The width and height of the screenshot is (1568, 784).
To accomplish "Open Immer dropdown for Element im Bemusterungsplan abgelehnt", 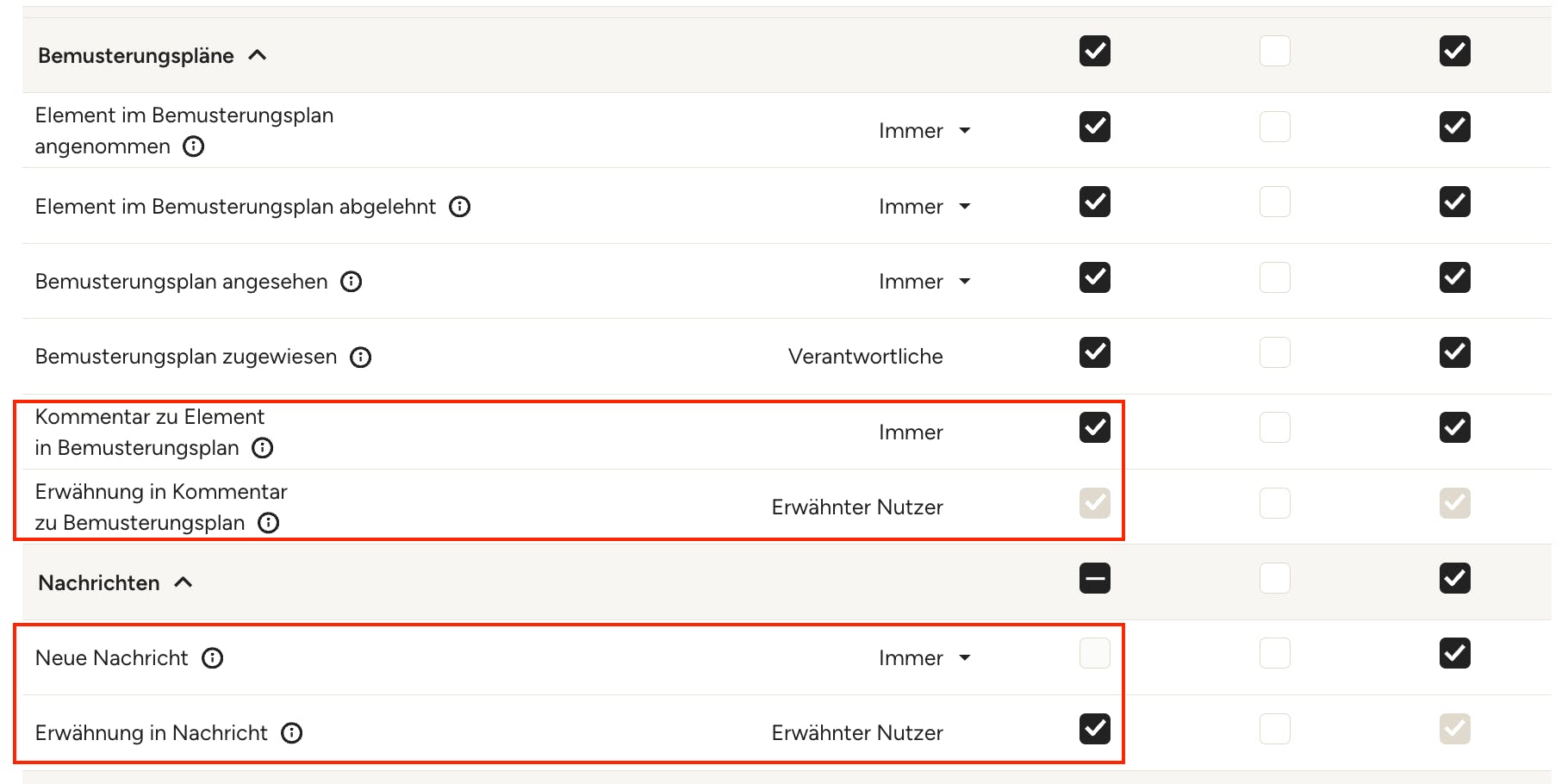I will pyautogui.click(x=925, y=207).
